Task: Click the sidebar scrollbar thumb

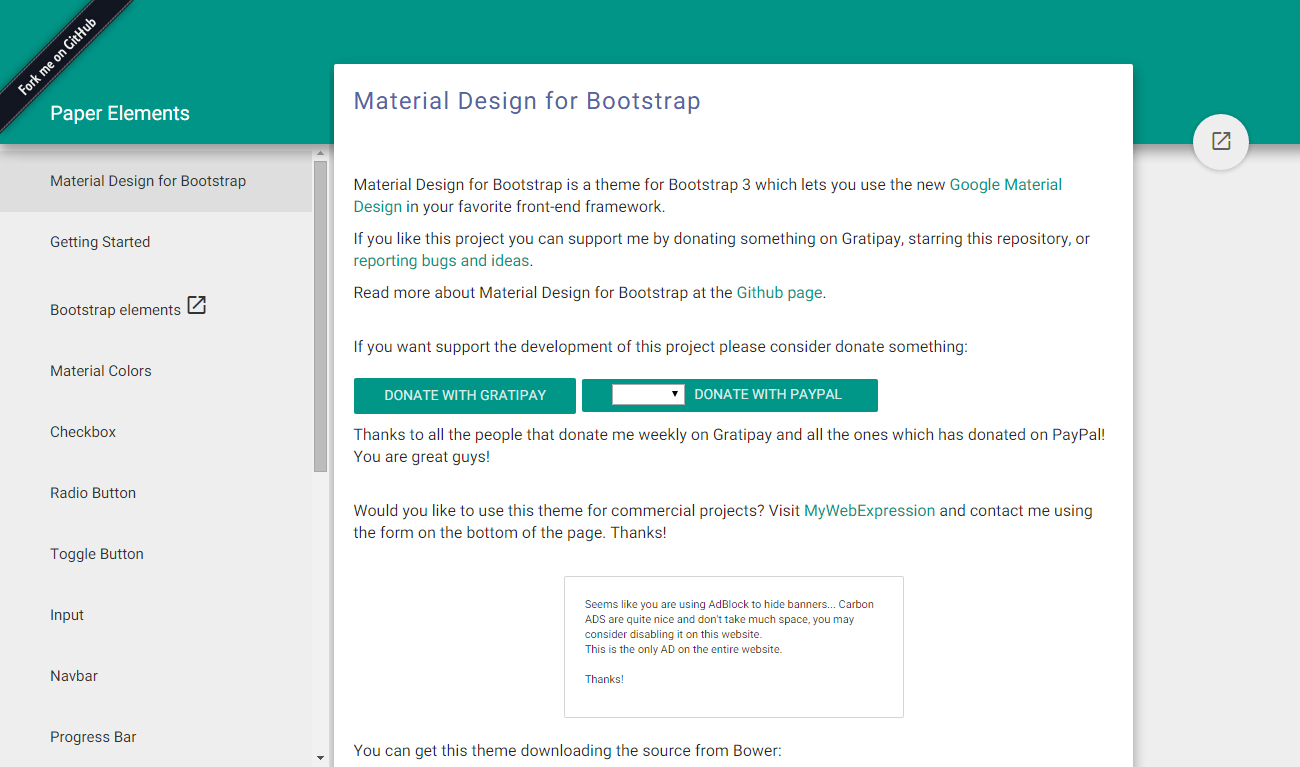Action: [x=320, y=316]
